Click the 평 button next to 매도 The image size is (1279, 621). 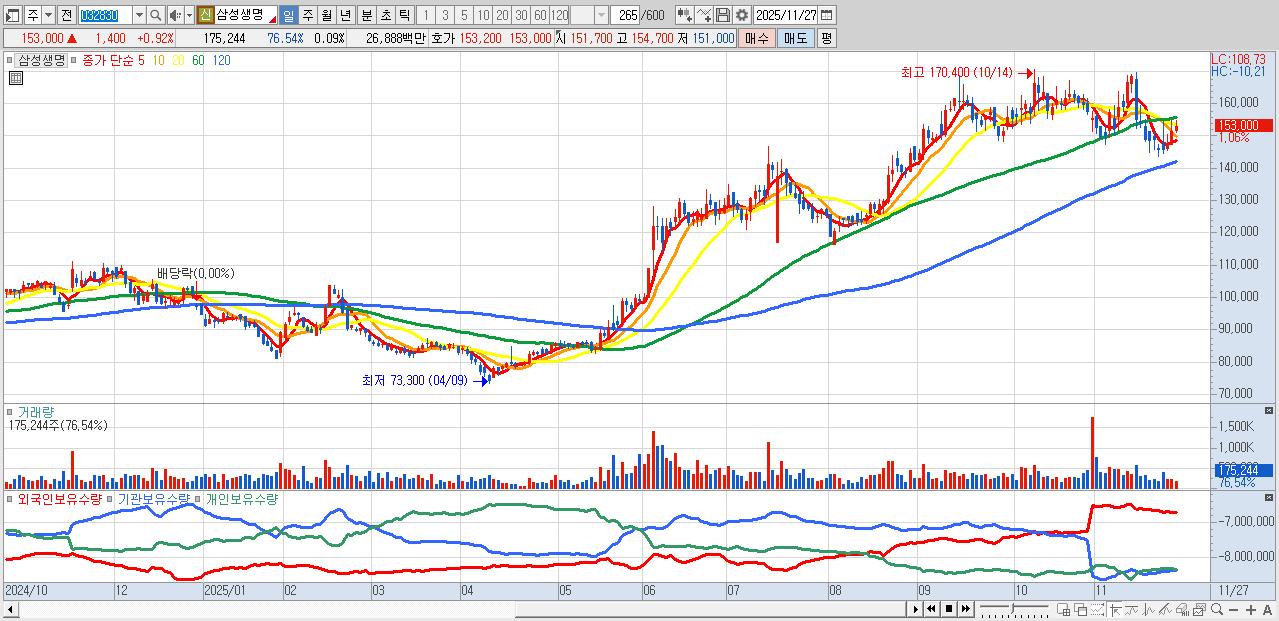click(826, 38)
